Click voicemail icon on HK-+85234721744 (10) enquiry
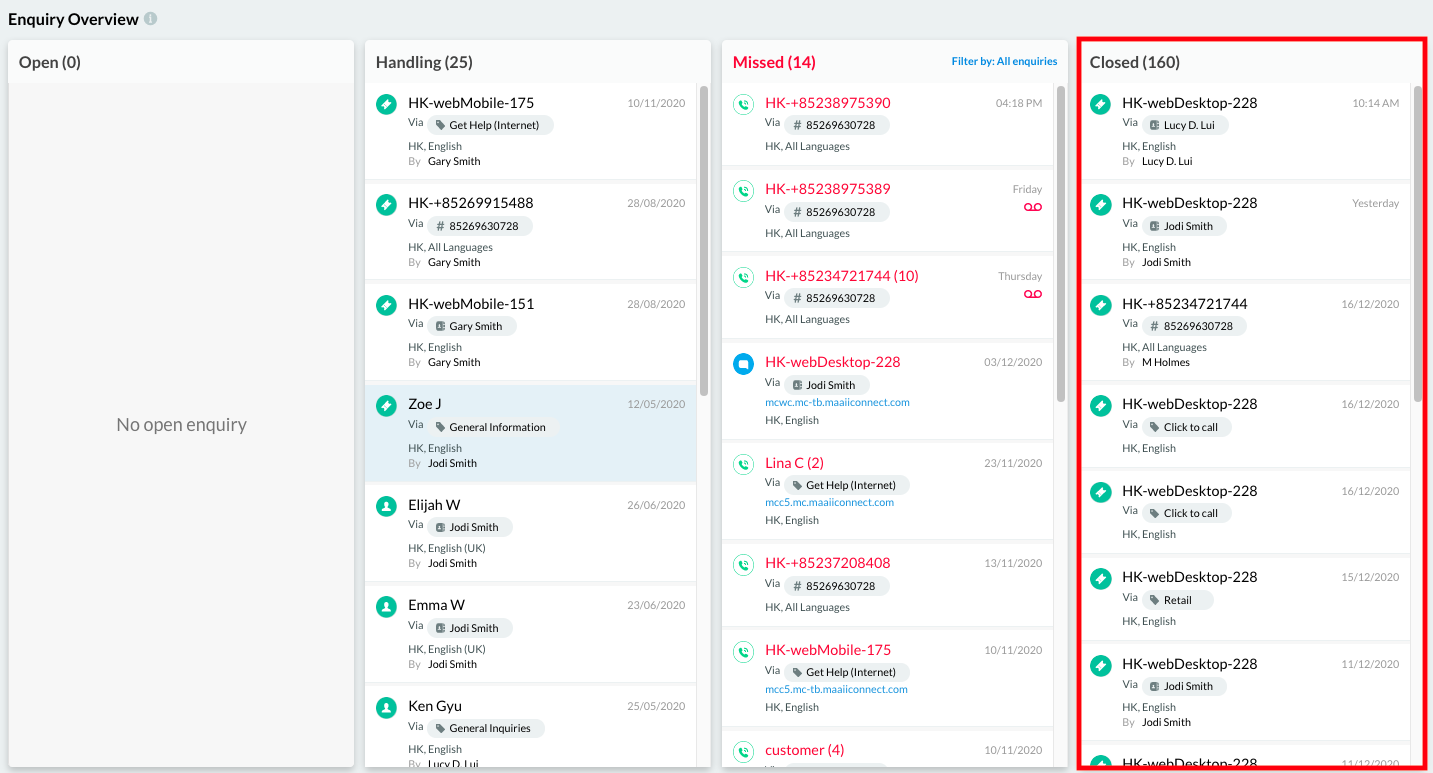Image resolution: width=1433 pixels, height=773 pixels. pos(1032,294)
